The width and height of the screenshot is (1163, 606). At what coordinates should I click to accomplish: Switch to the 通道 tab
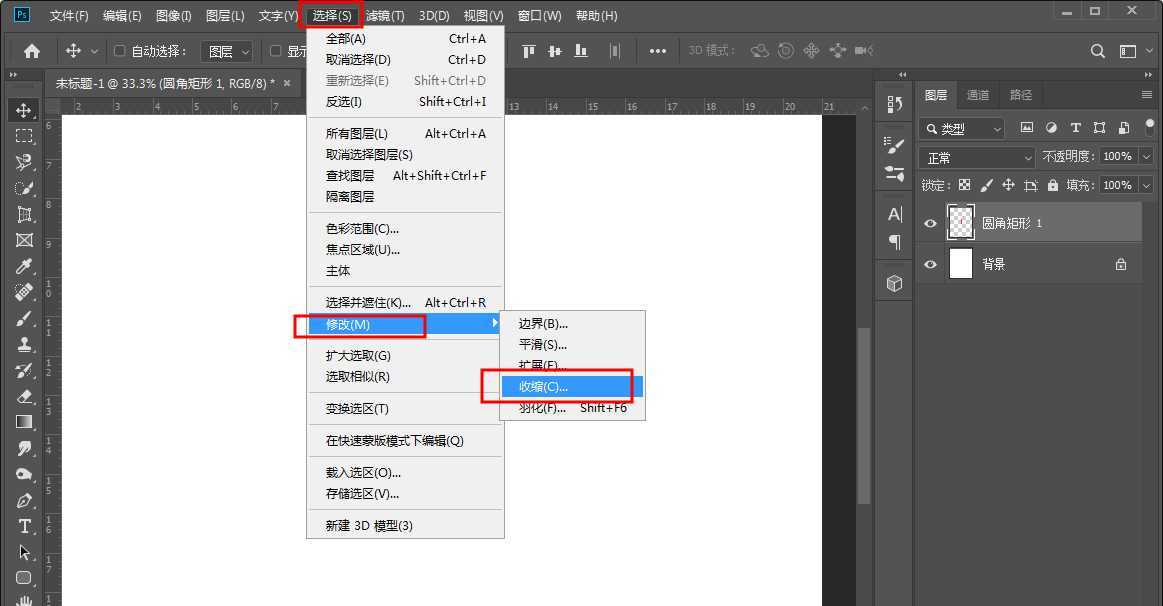977,94
